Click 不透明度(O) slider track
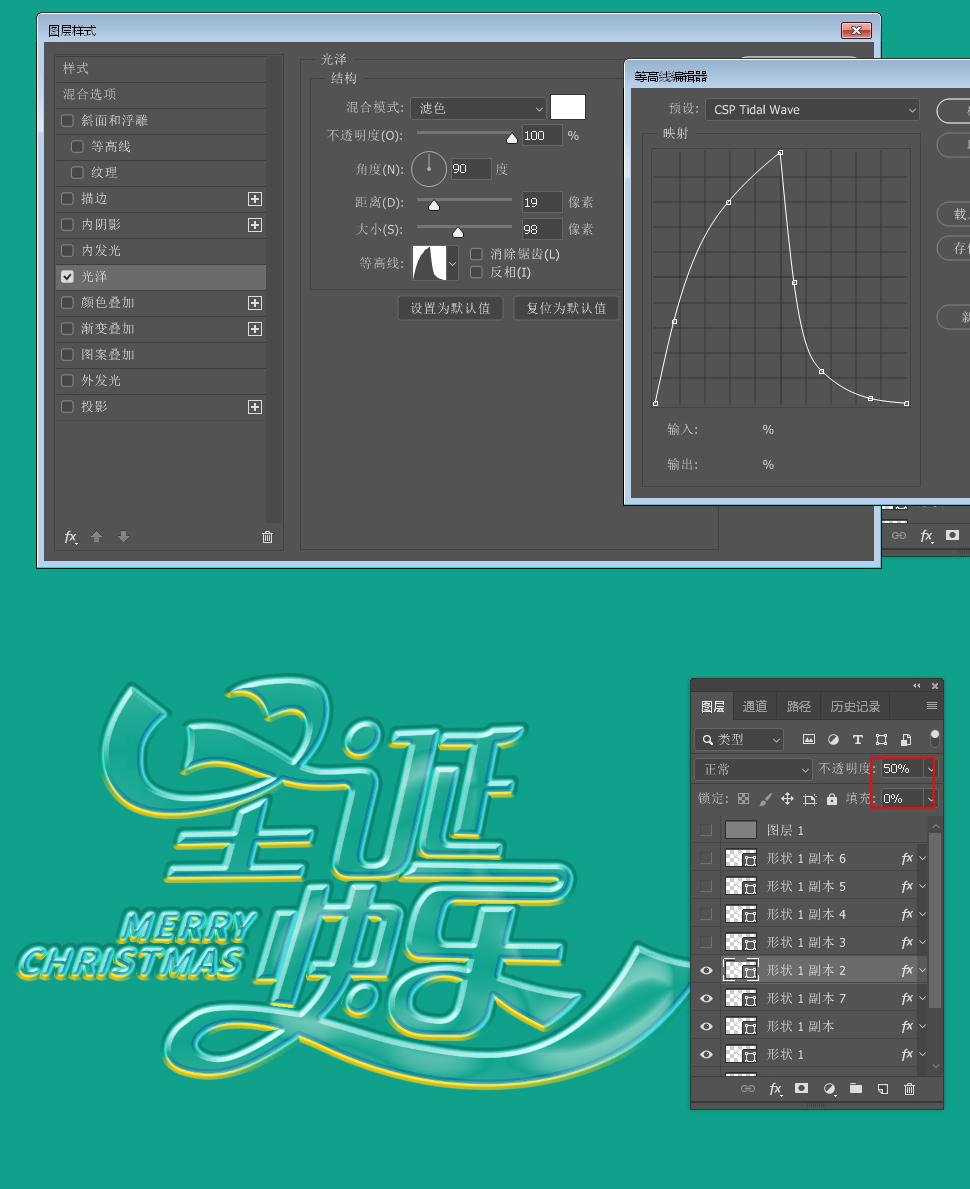 [466, 133]
